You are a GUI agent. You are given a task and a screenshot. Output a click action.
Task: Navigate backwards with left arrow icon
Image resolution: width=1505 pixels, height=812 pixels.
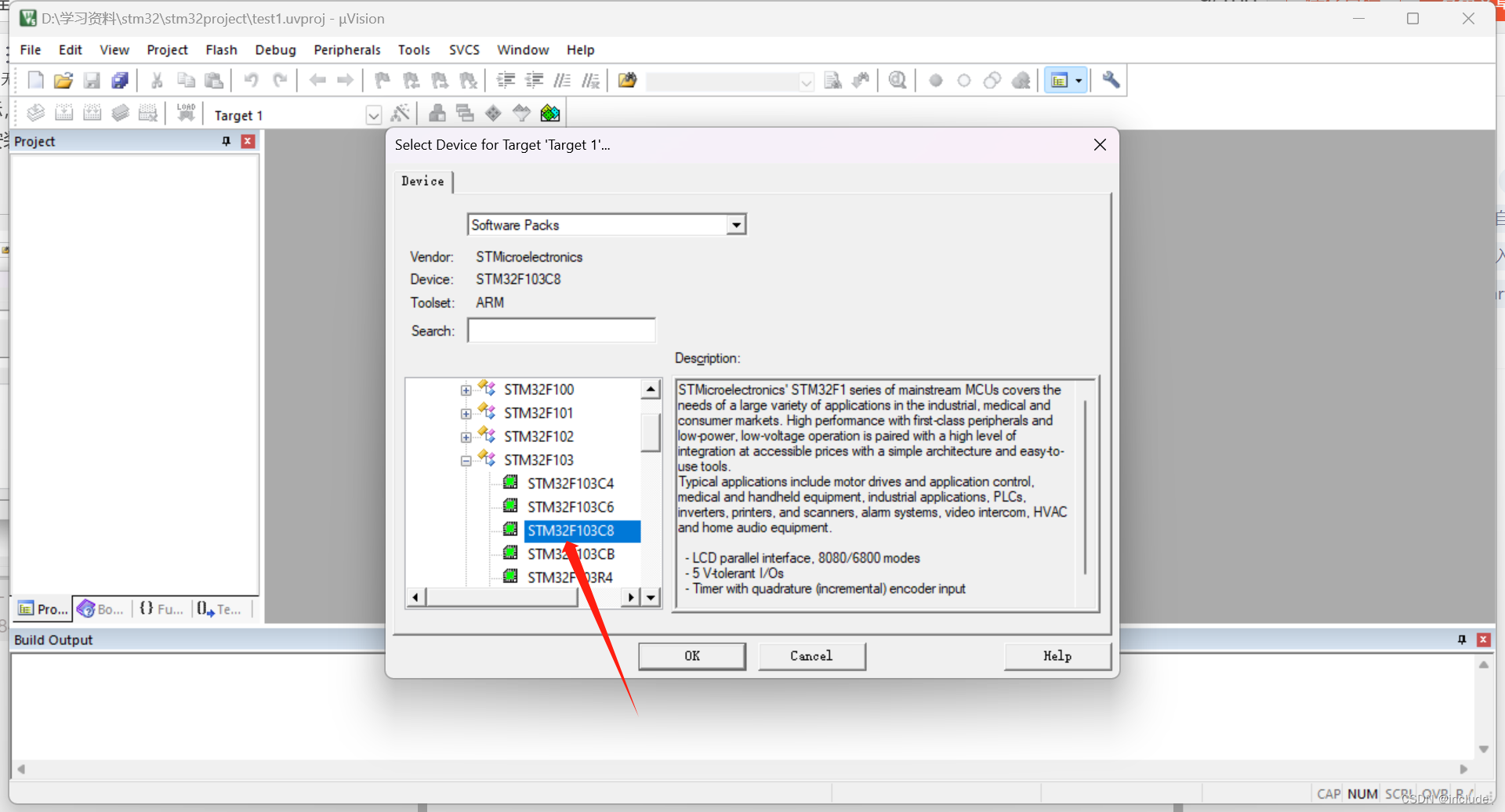click(x=317, y=80)
